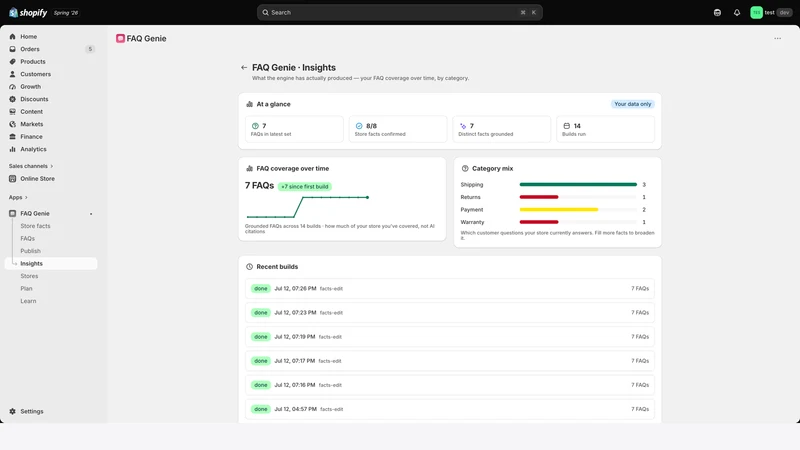Click into the Search field
800x450 pixels.
(399, 12)
